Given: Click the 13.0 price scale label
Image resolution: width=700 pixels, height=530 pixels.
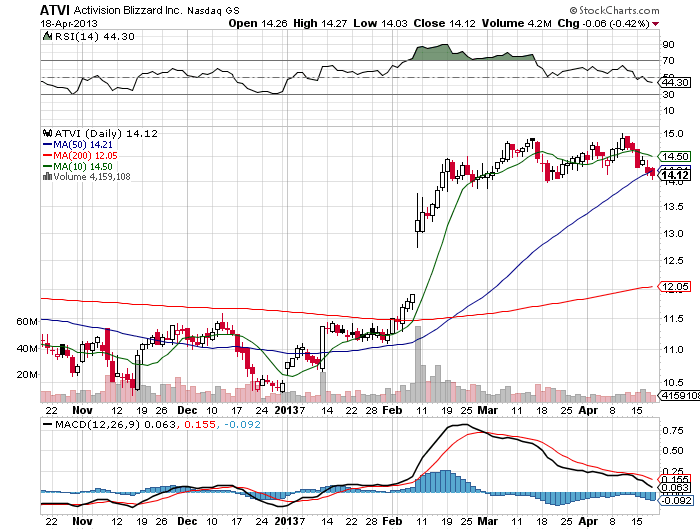Looking at the screenshot, I should 672,234.
